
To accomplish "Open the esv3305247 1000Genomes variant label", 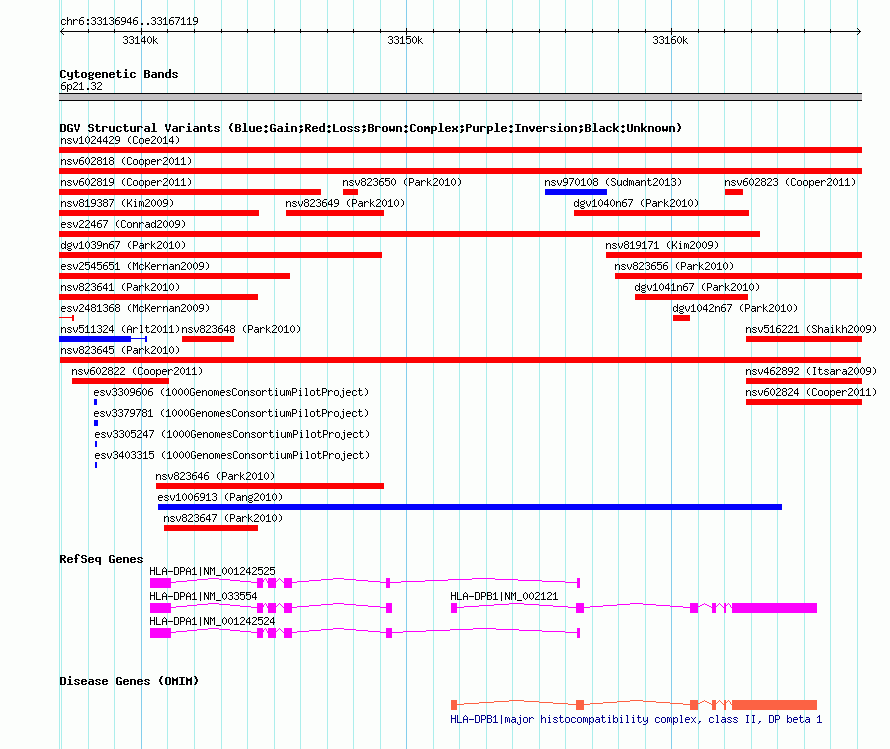I will point(232,434).
